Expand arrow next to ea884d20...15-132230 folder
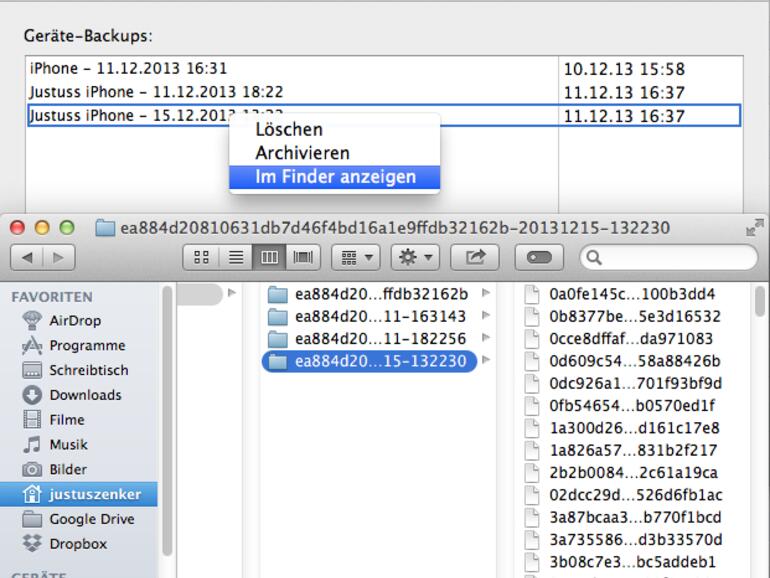This screenshot has height=578, width=770. tap(486, 360)
